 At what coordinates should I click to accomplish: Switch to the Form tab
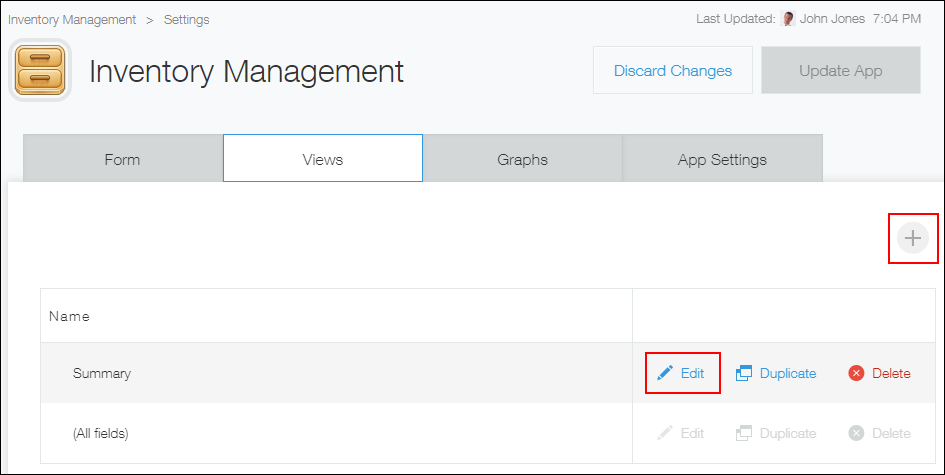pos(122,159)
